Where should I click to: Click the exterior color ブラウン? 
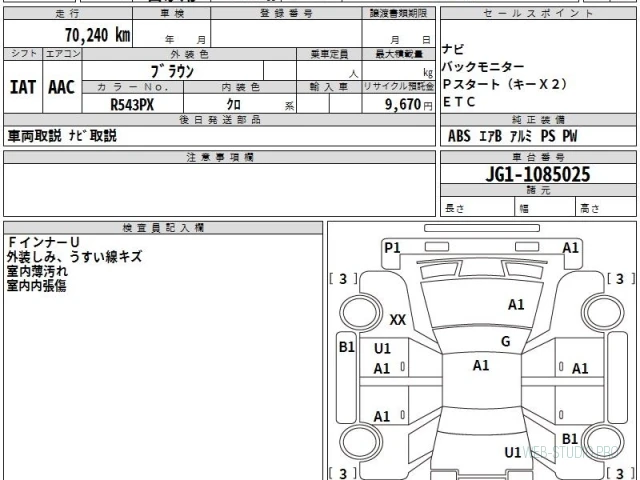[x=172, y=71]
